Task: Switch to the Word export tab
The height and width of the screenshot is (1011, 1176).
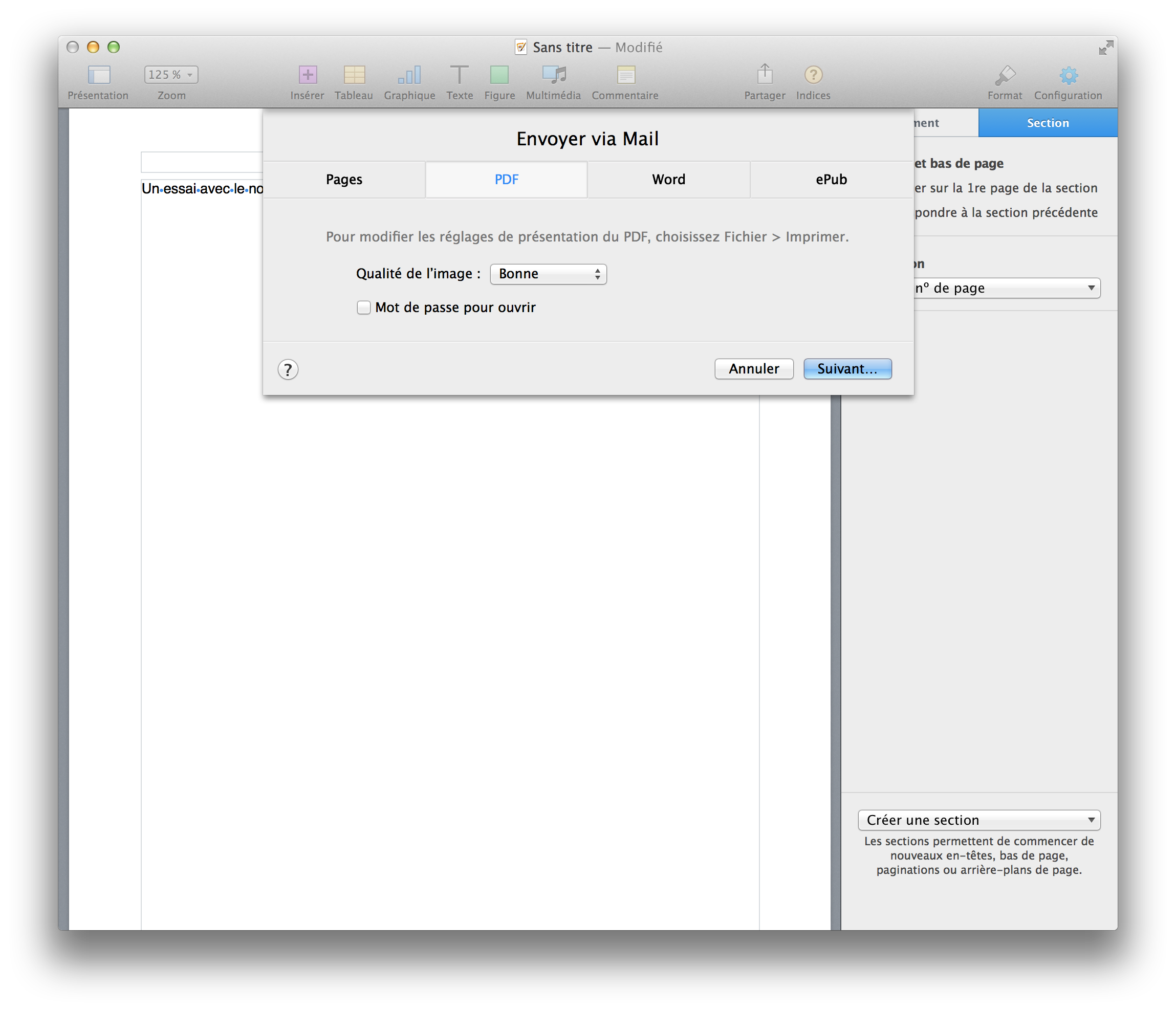Action: point(668,179)
